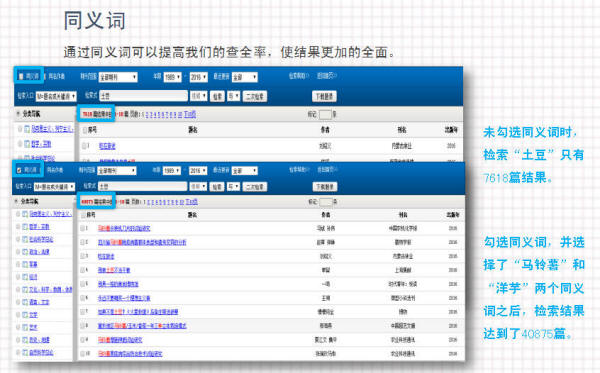Click document icon beside 社会科学总论 in lower tree
600x373 pixels.
25,239
